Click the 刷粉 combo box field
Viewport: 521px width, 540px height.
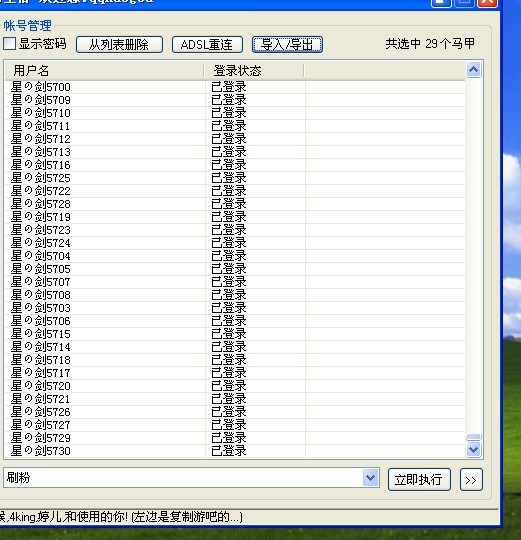click(x=183, y=478)
